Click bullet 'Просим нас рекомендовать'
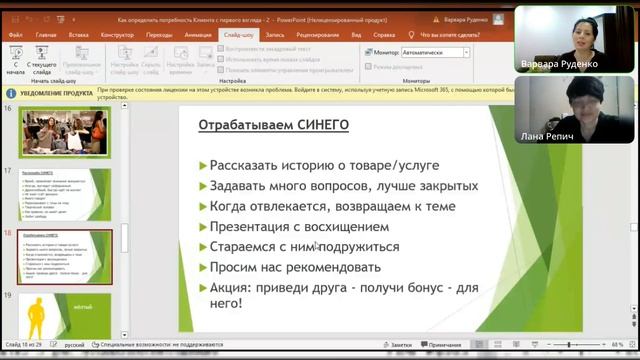The height and width of the screenshot is (360, 640). click(295, 267)
